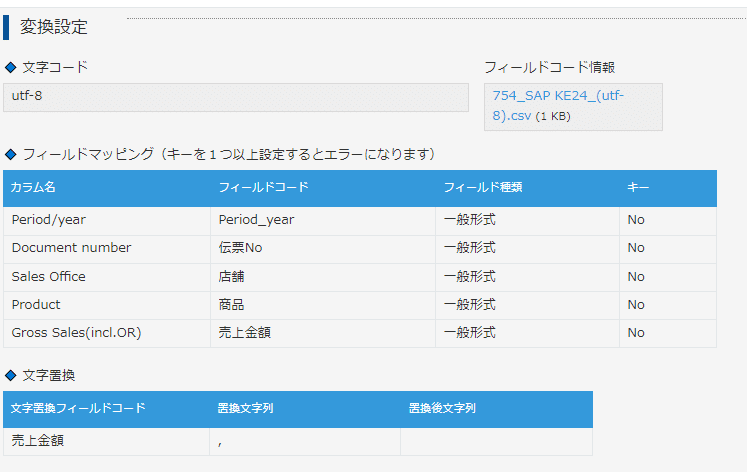This screenshot has height=472, width=747.
Task: Click the カラム名 column header
Action: point(33,187)
